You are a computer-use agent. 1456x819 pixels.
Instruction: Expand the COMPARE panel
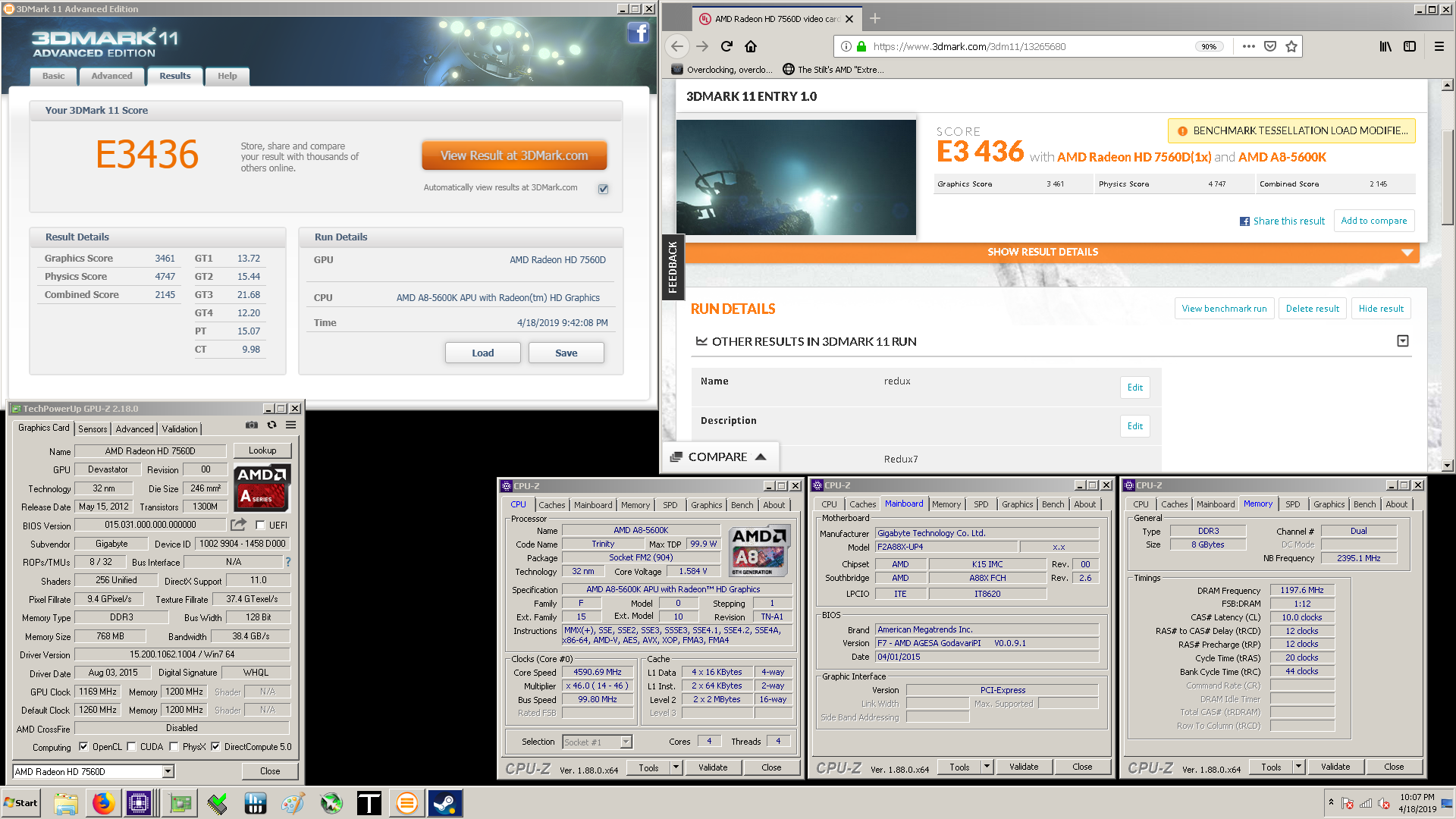coord(720,457)
